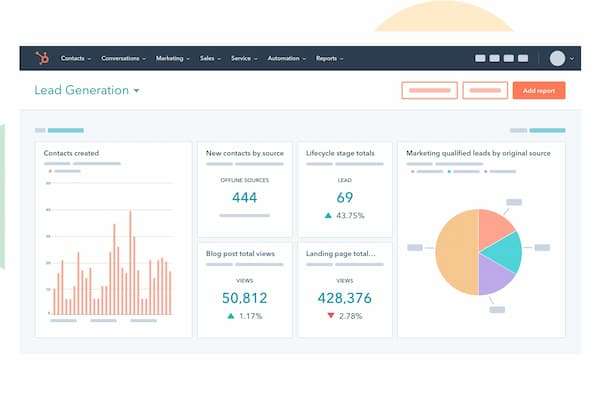Click the 444 offline sources number
Image resolution: width=600 pixels, height=400 pixels.
tap(245, 197)
